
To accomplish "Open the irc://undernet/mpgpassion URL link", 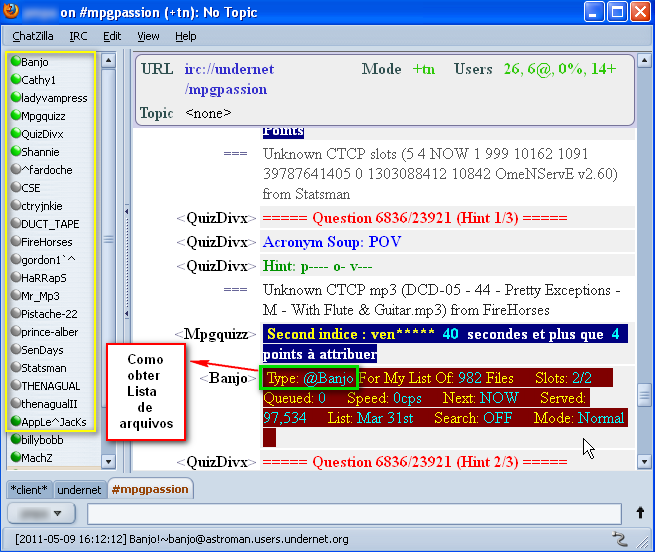I will [x=229, y=79].
